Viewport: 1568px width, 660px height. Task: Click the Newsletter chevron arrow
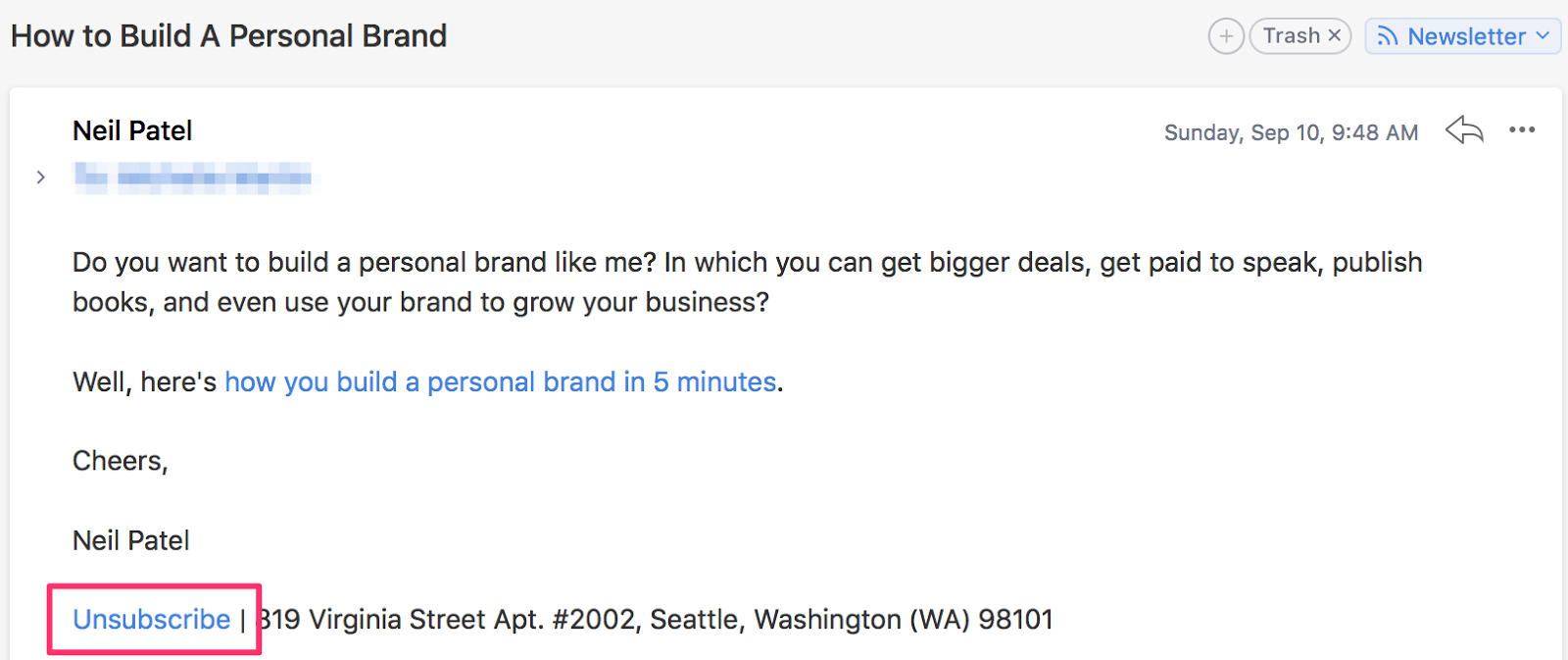[1543, 36]
